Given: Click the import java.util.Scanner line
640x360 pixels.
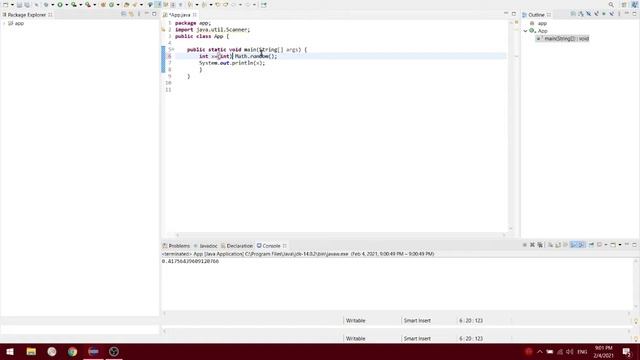Looking at the screenshot, I should pyautogui.click(x=212, y=30).
